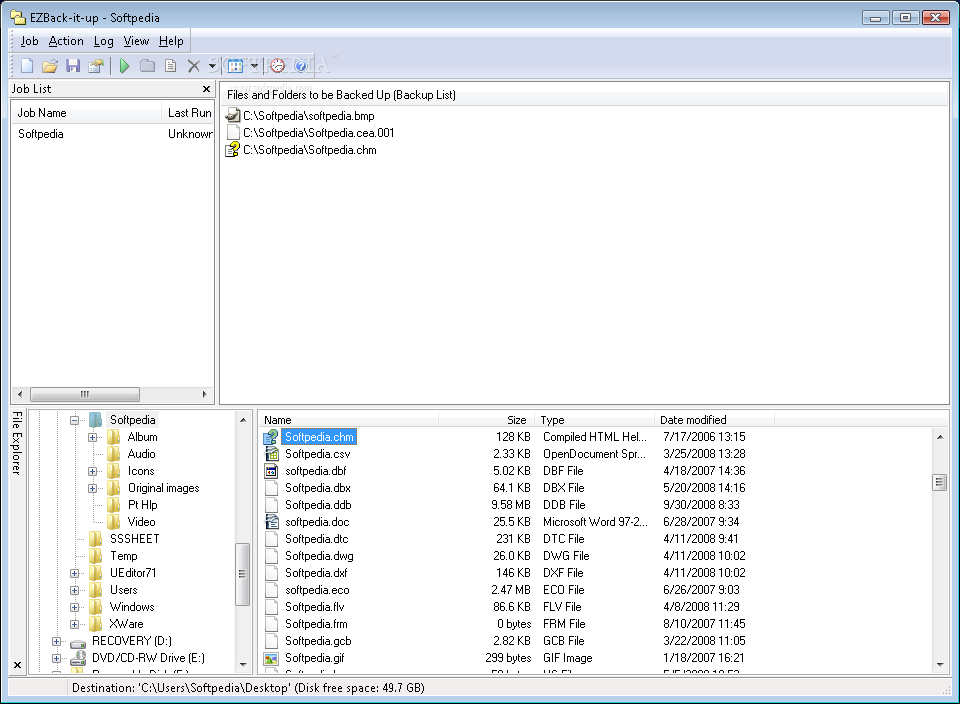Select the softpedia.eco file
Viewport: 960px width, 704px height.
coord(317,590)
